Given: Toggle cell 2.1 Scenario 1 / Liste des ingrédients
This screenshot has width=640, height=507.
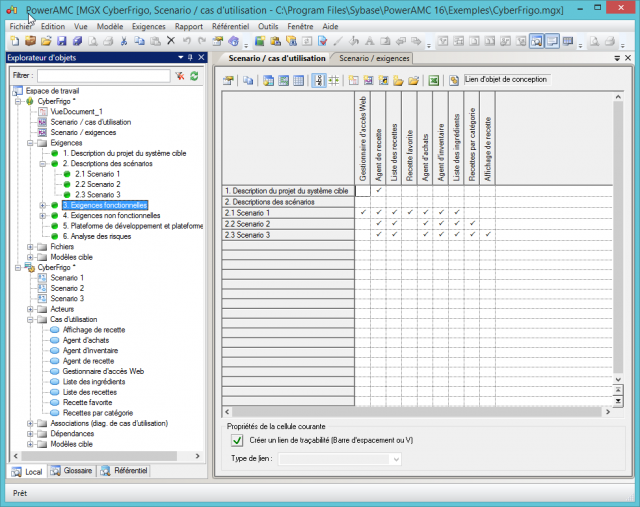Looking at the screenshot, I should pos(457,213).
